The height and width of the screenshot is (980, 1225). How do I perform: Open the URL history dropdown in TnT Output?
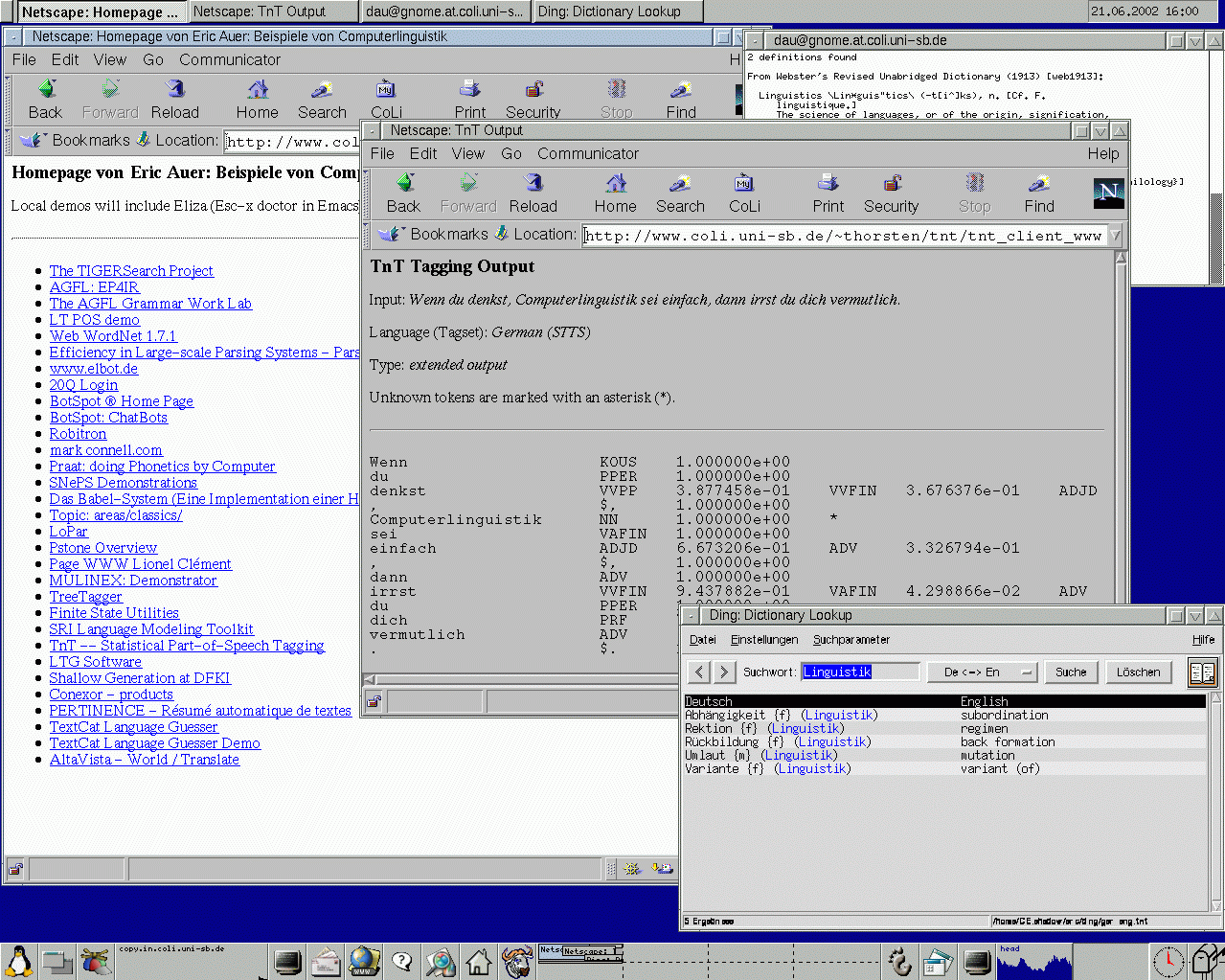(1116, 235)
